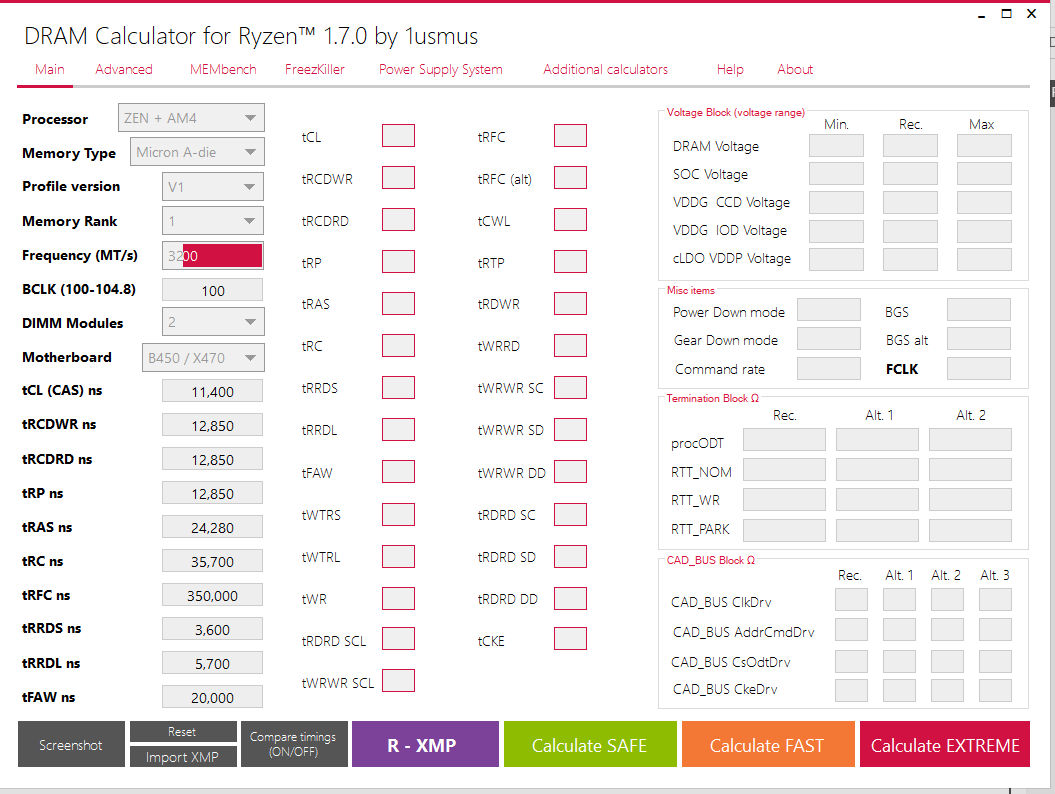Click the Gear Down mode field
This screenshot has width=1055, height=794.
[829, 338]
